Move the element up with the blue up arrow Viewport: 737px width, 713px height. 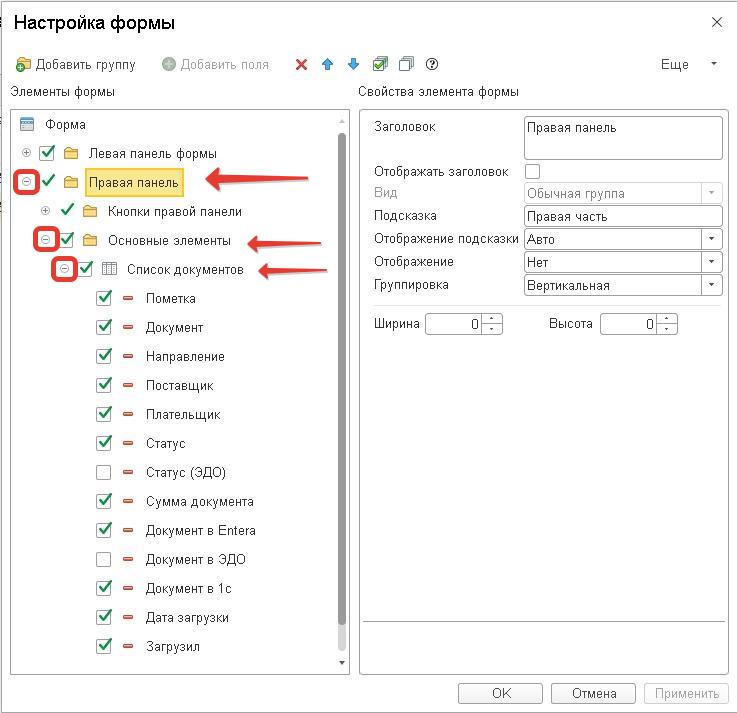[328, 64]
